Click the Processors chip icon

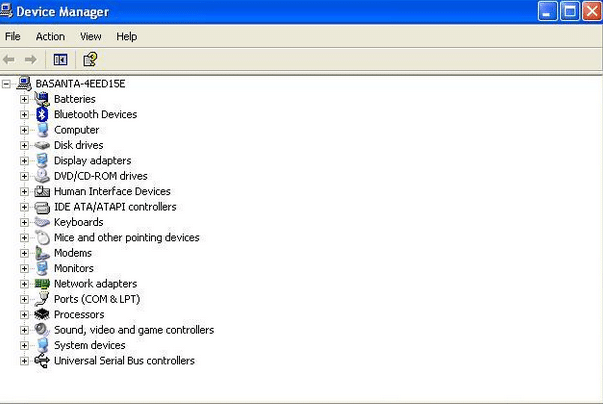[x=42, y=314]
